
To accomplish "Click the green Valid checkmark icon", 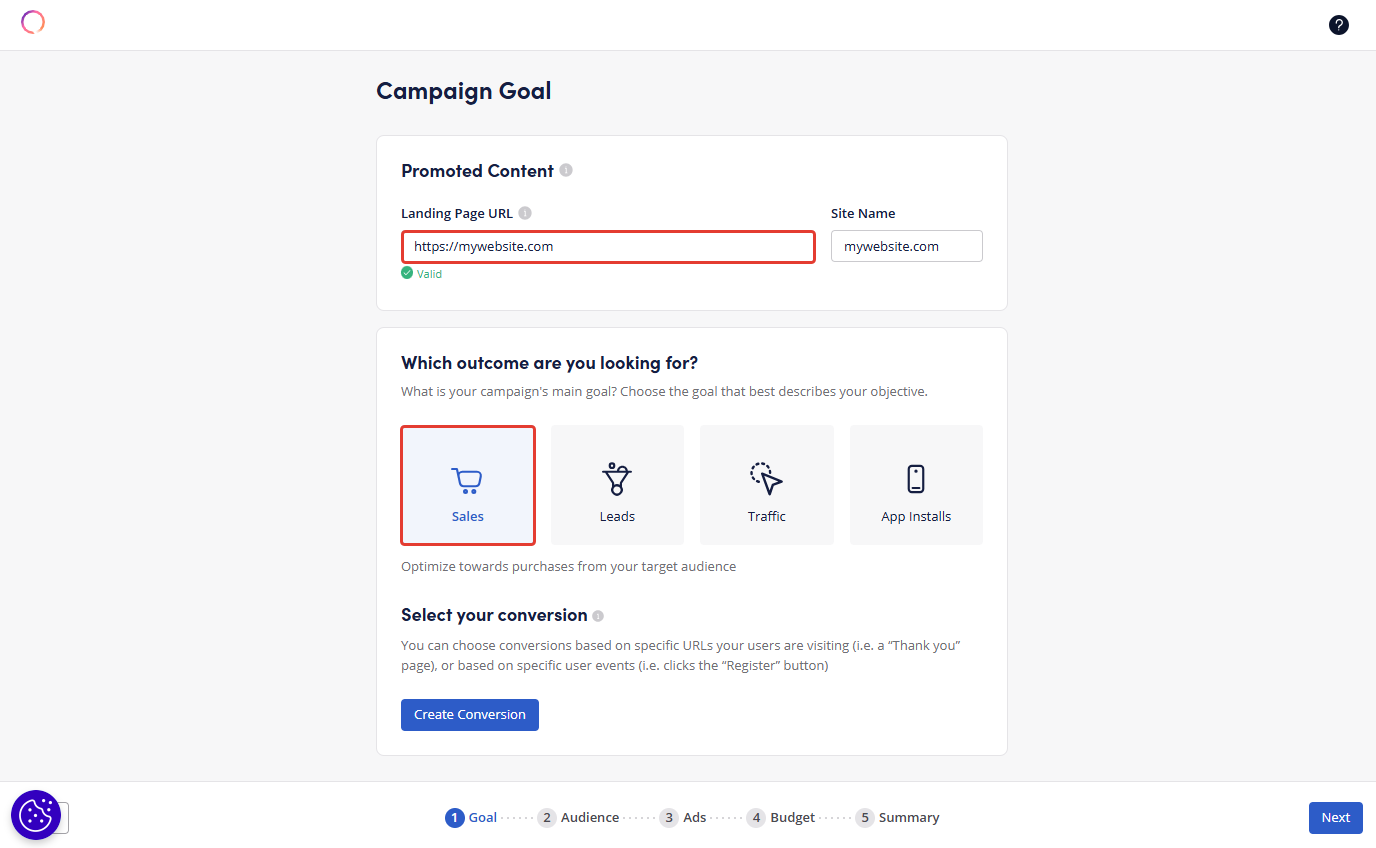I will click(x=407, y=273).
